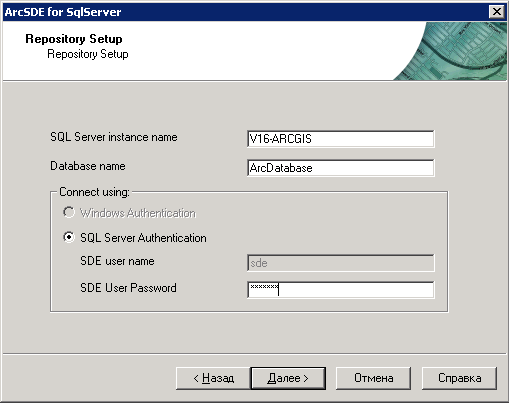Click the 'ArcSDE for SqlServer' title text
The image size is (509, 405).
[x=63, y=12]
